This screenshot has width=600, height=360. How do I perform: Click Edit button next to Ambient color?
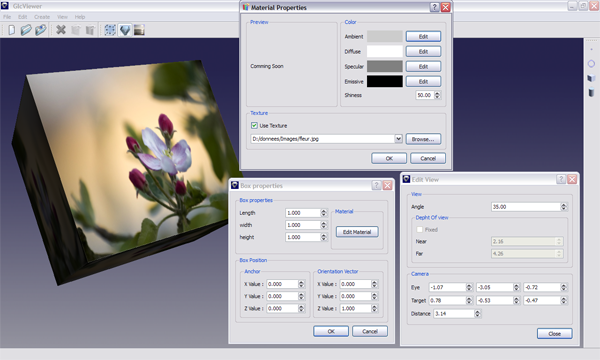coord(423,36)
